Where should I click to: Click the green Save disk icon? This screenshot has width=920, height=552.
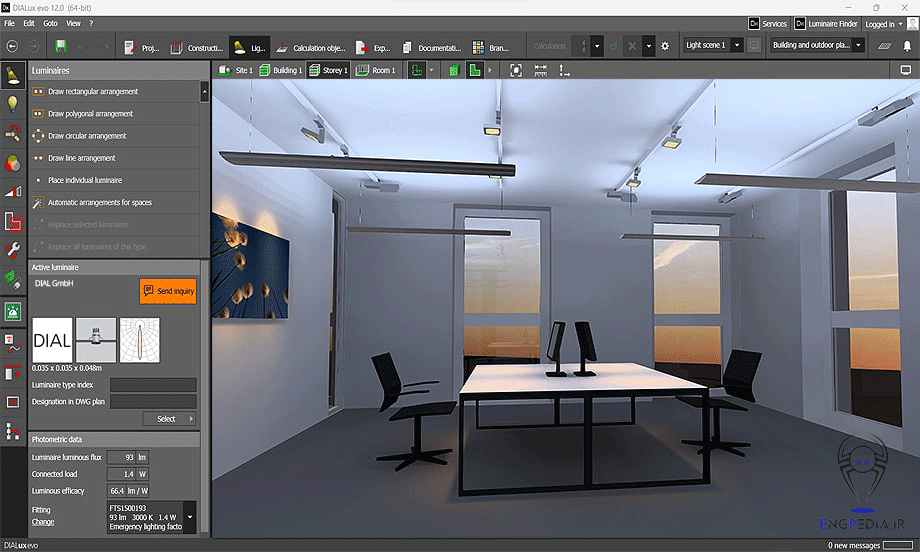pyautogui.click(x=61, y=46)
